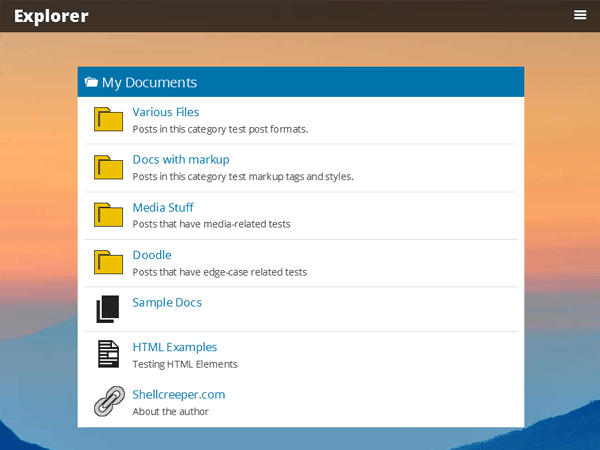Click the Explorer site title
The height and width of the screenshot is (450, 600).
tap(51, 16)
